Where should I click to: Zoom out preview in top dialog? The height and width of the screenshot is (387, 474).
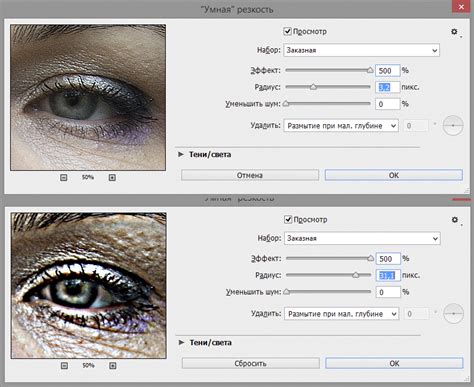coord(64,178)
